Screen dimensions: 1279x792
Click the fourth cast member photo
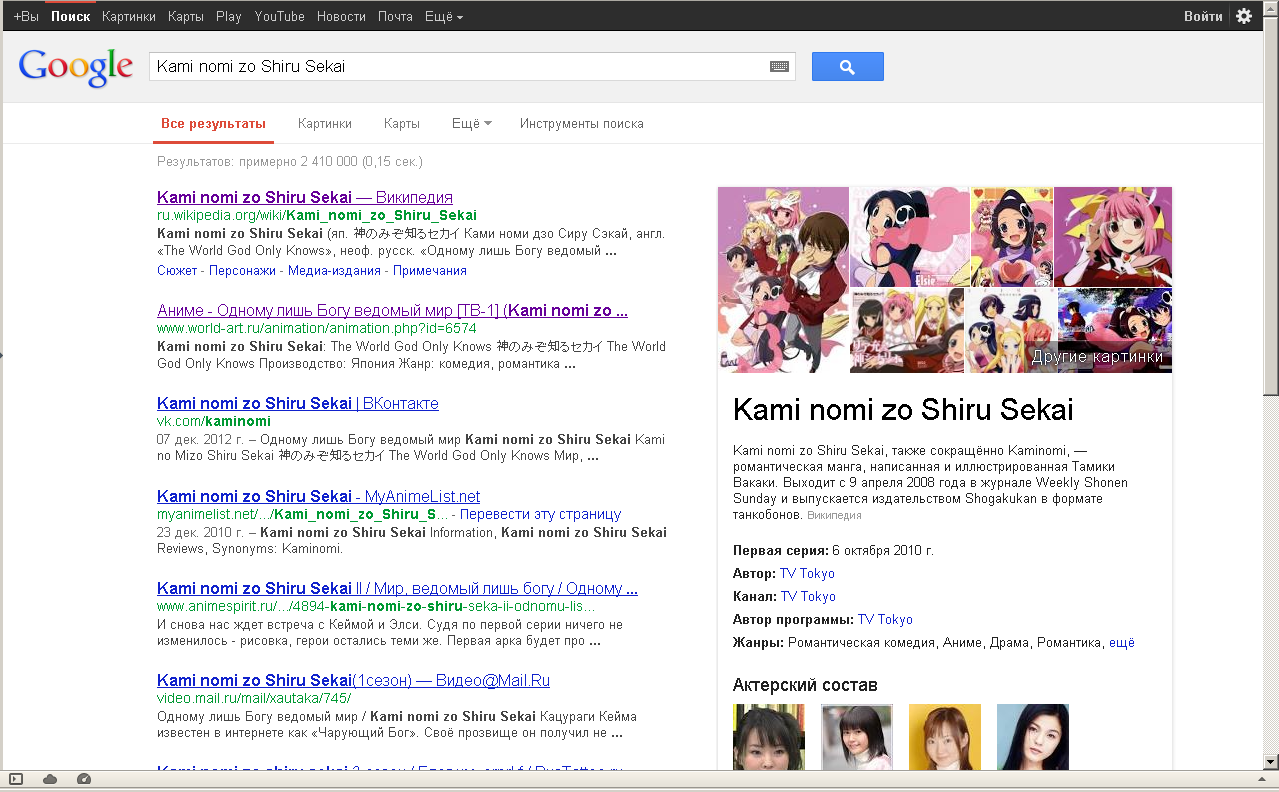1033,737
